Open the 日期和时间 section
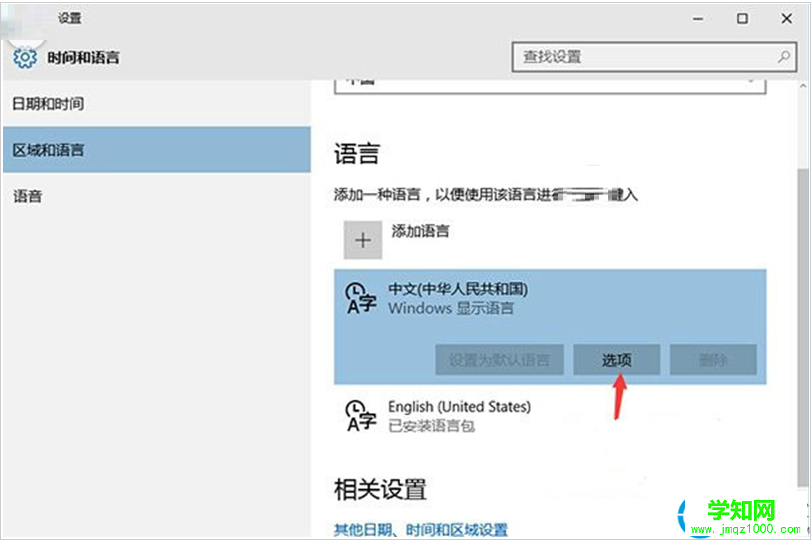This screenshot has height=541, width=812. [x=156, y=104]
